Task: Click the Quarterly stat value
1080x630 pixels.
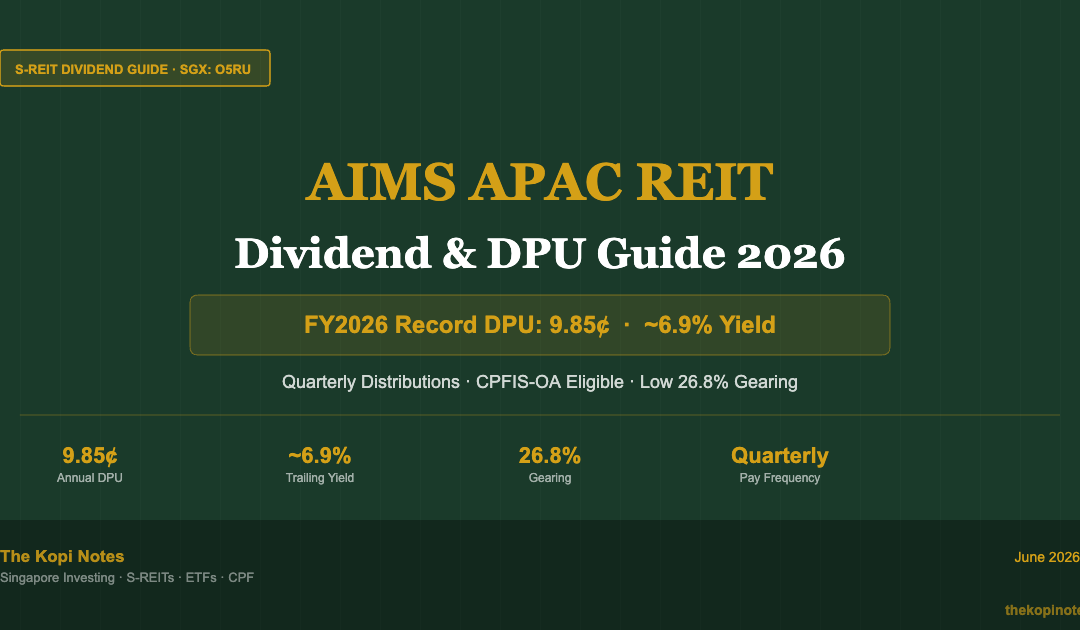Action: point(780,456)
